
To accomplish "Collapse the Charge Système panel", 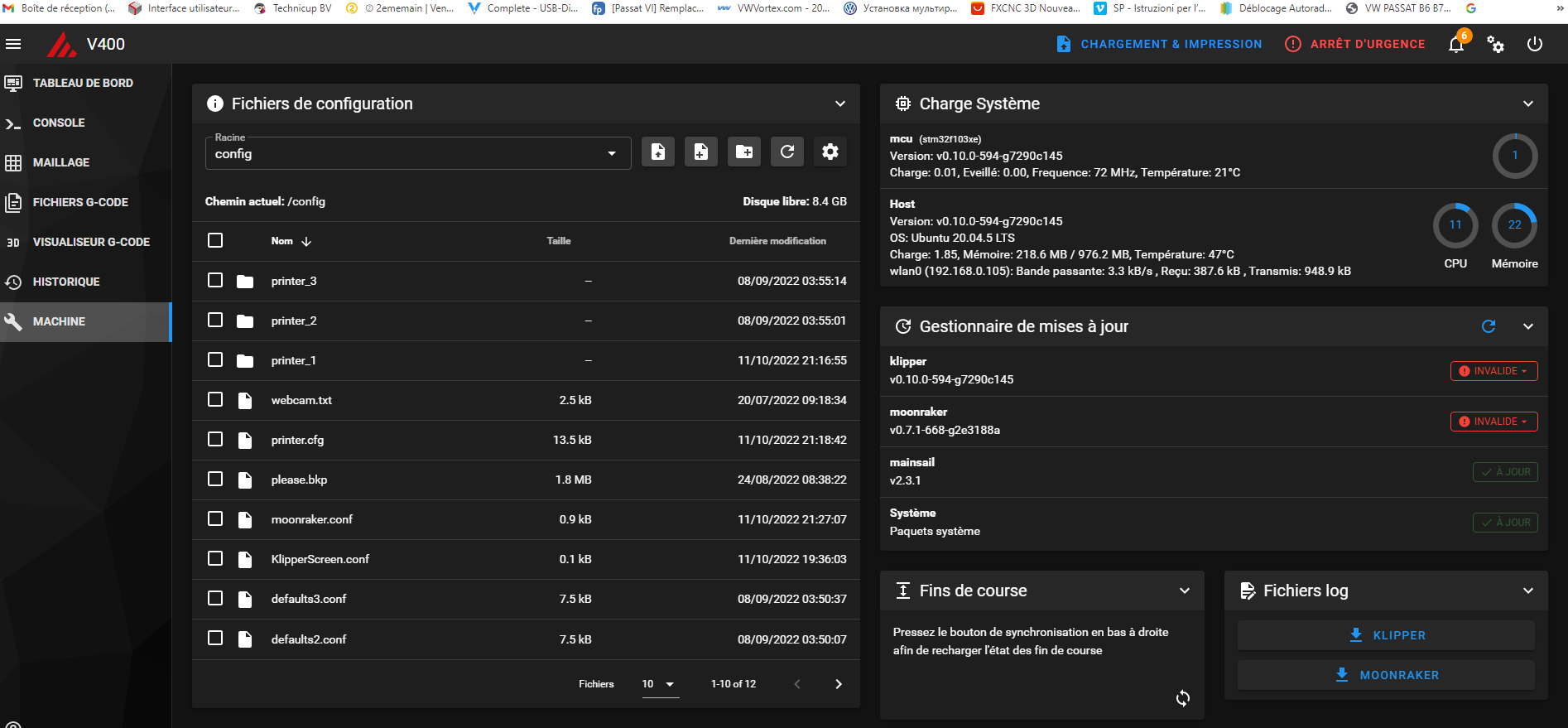I will click(1528, 104).
